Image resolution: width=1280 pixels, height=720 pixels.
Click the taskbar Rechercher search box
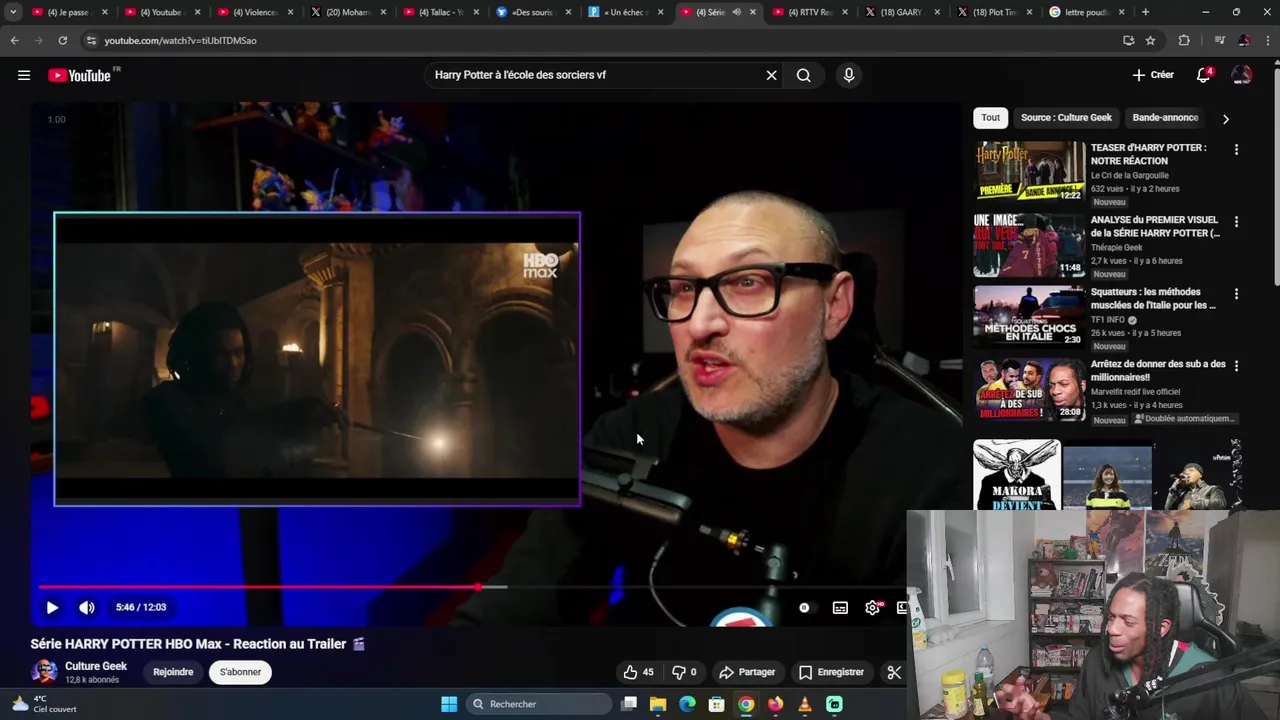point(539,704)
